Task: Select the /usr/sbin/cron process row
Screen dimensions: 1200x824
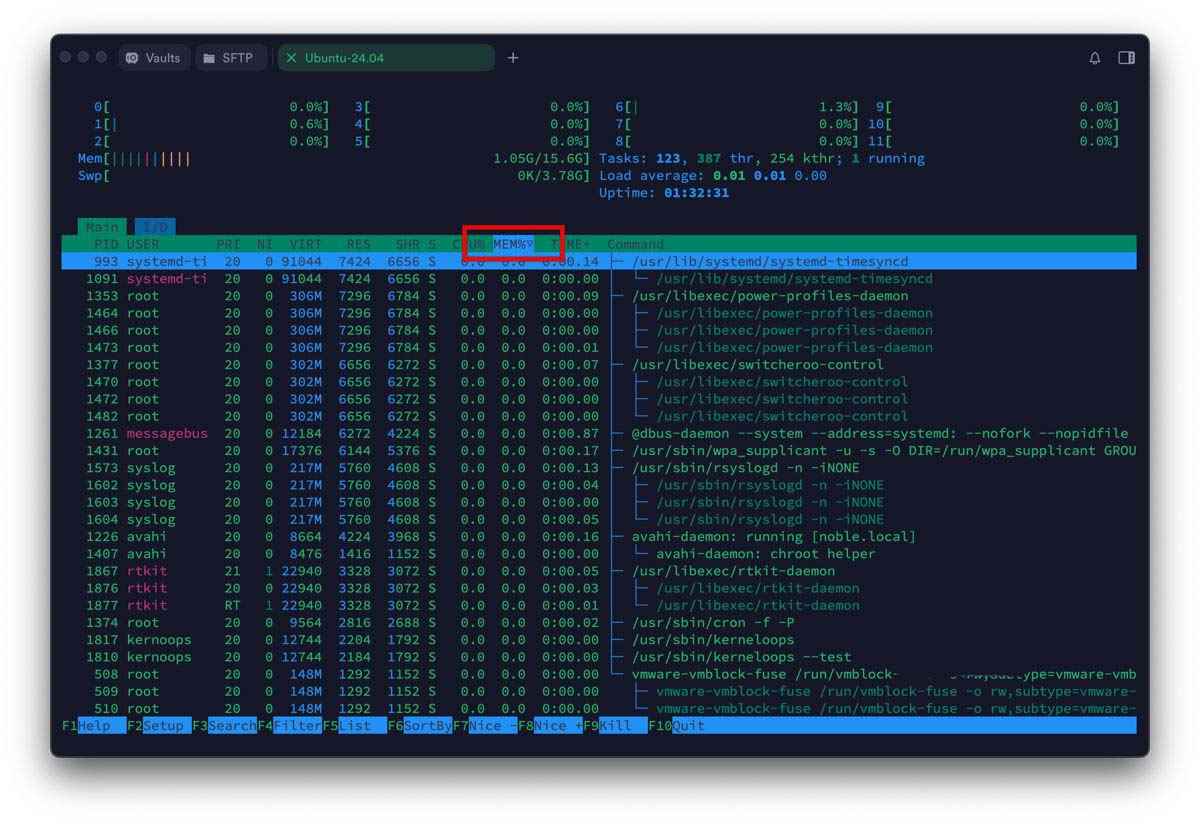Action: click(599, 623)
